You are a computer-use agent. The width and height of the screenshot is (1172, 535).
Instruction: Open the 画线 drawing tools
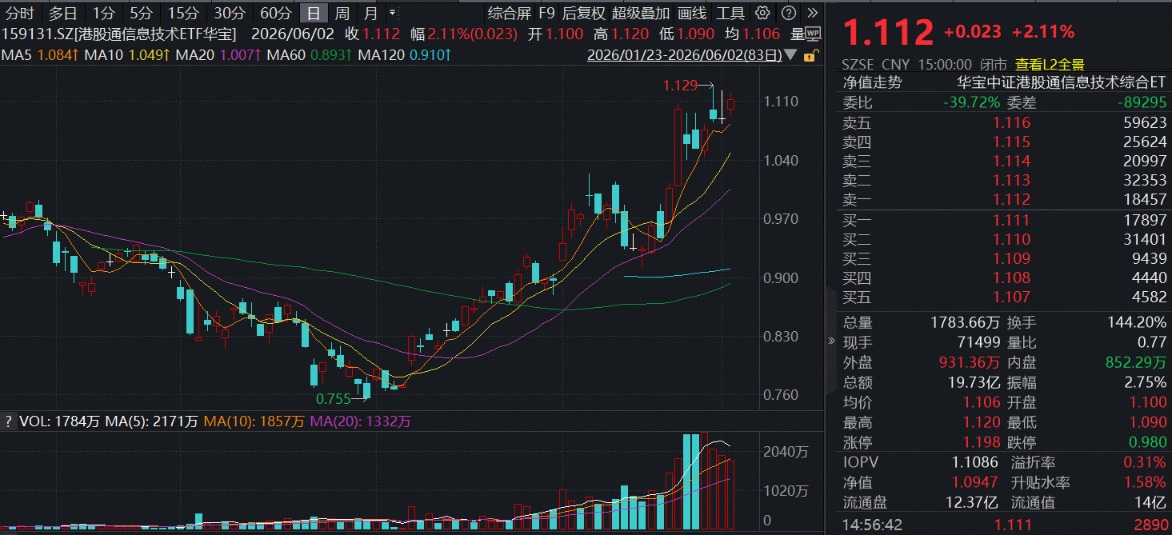[692, 13]
